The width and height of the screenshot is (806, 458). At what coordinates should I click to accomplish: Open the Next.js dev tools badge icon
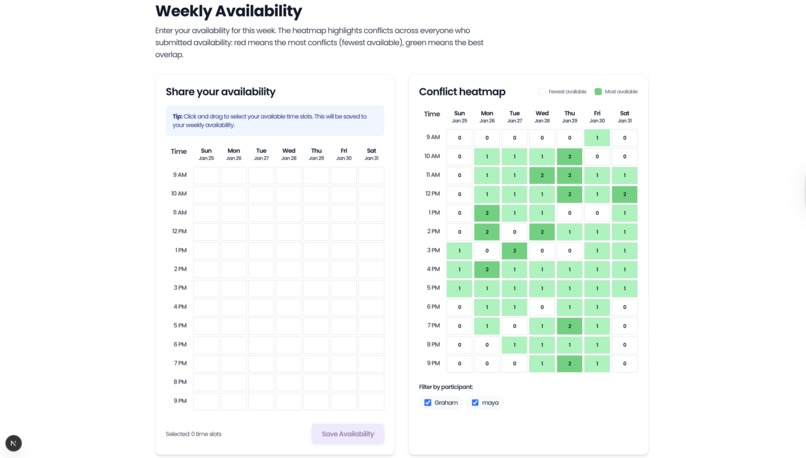coord(13,443)
